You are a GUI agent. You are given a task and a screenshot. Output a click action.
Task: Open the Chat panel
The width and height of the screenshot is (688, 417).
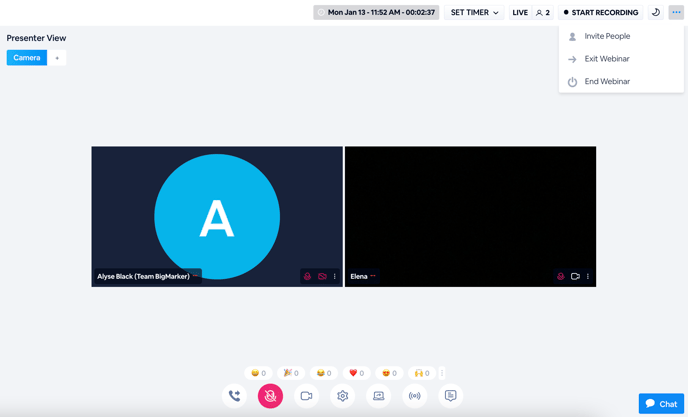point(661,404)
